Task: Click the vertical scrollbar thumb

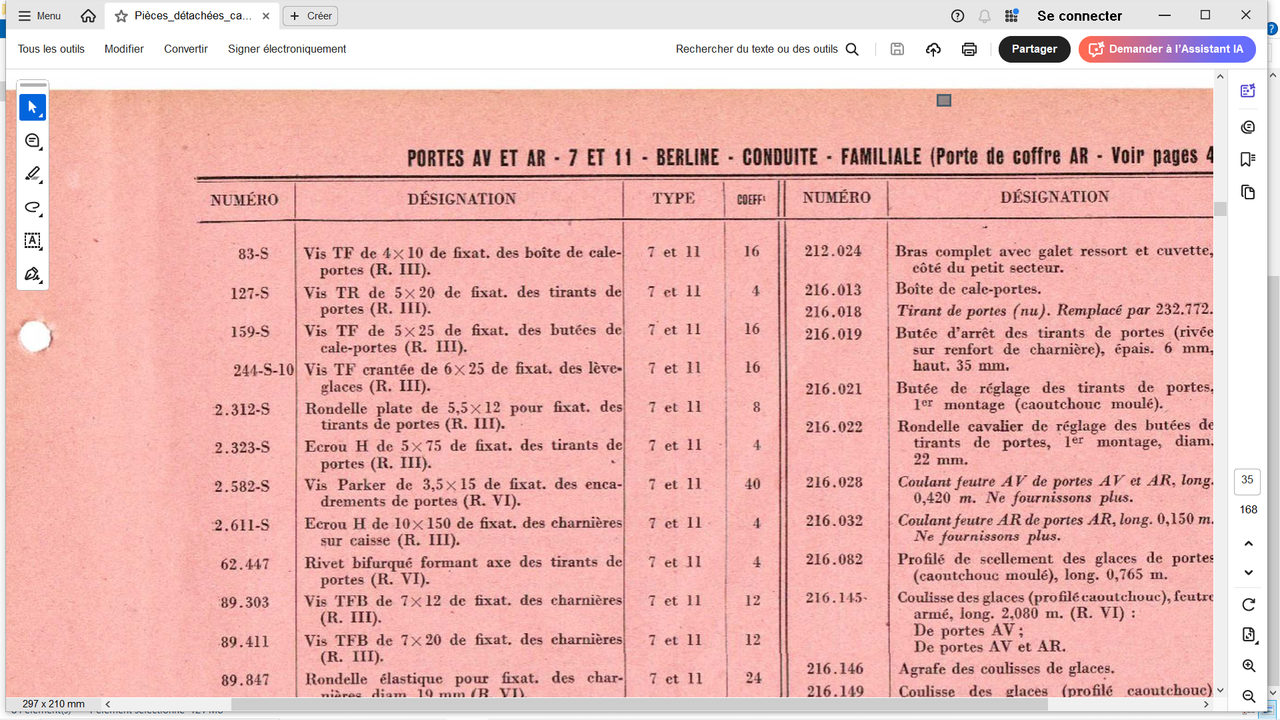Action: coord(1220,208)
